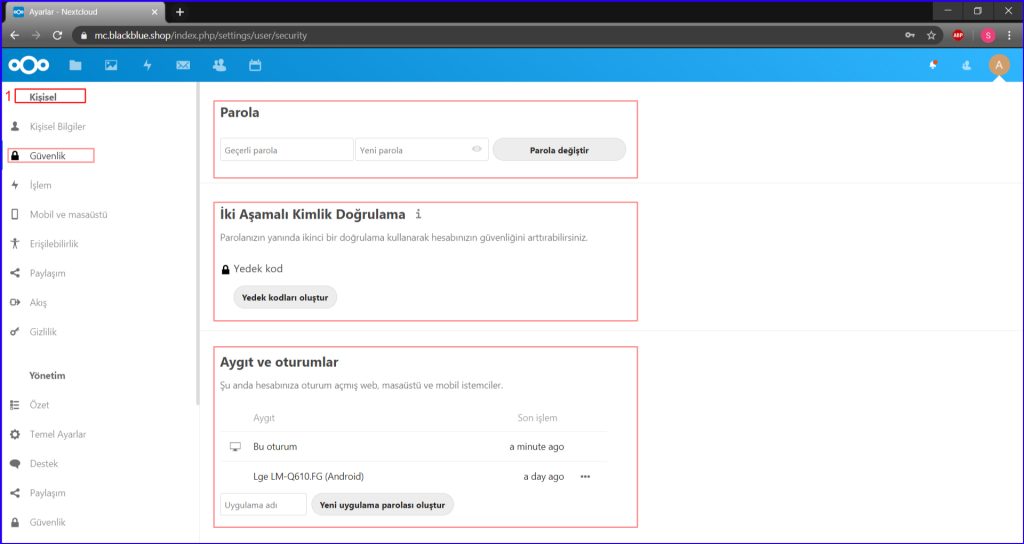The height and width of the screenshot is (544, 1024).
Task: Open Erişilebilirlik settings
Action: [x=54, y=244]
